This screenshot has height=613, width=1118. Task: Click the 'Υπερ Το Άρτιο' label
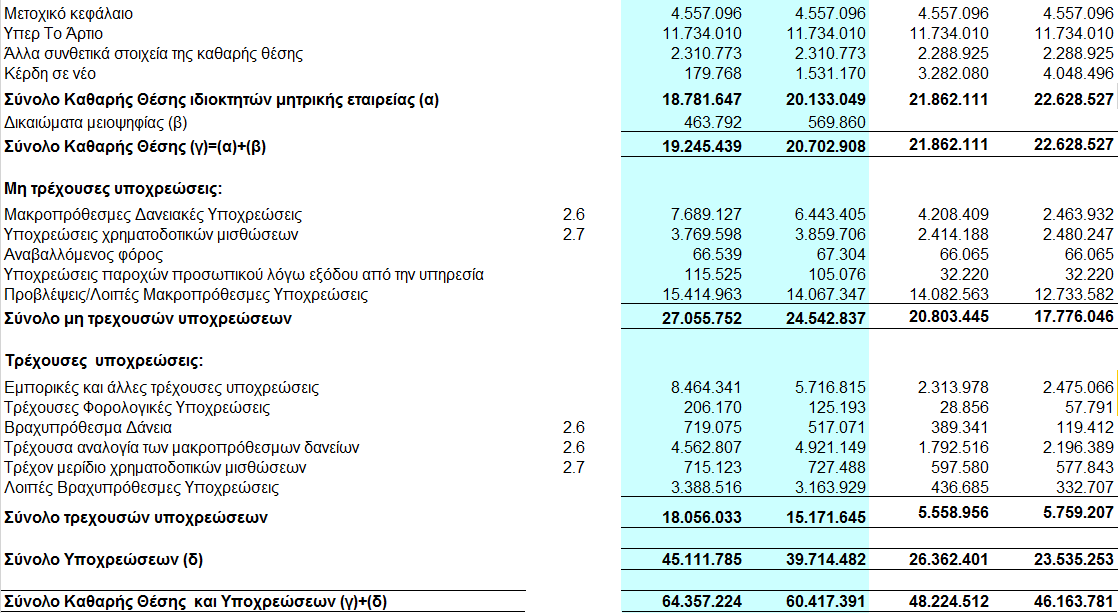coord(53,34)
